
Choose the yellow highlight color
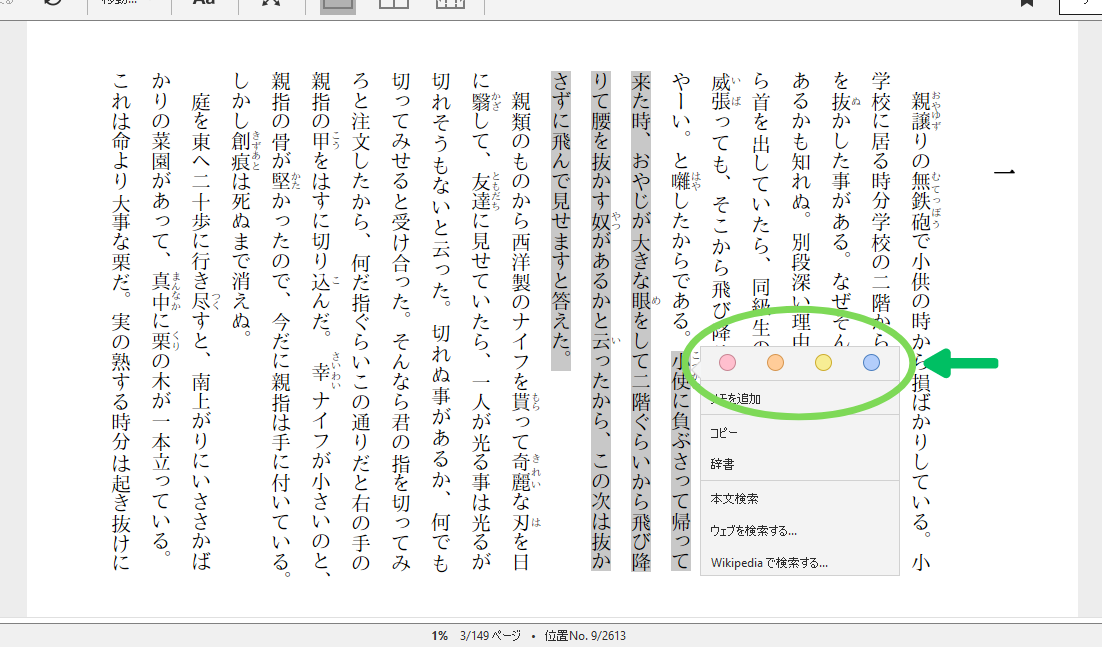(x=823, y=363)
